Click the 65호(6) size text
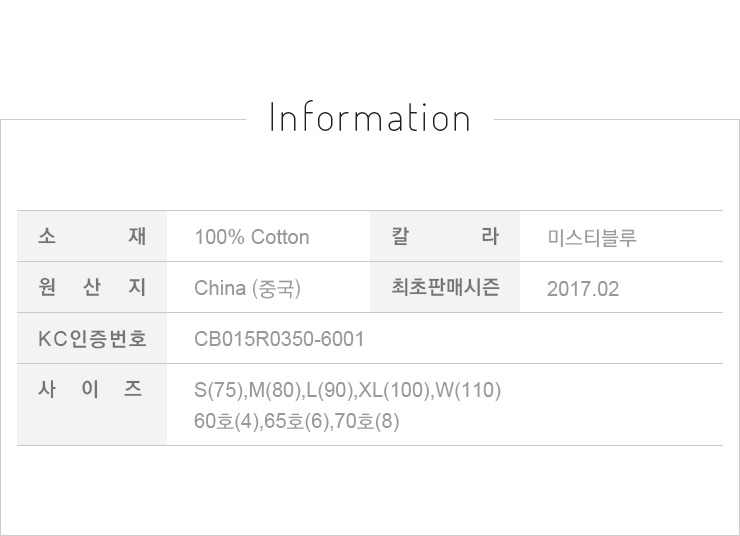This screenshot has width=740, height=536. point(297,421)
